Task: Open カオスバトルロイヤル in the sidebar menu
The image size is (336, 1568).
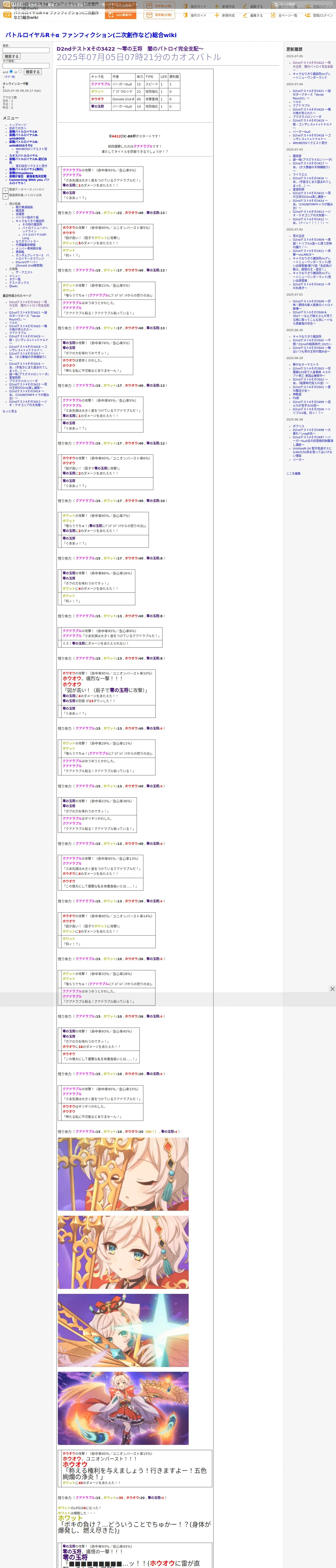Action: click(x=23, y=156)
